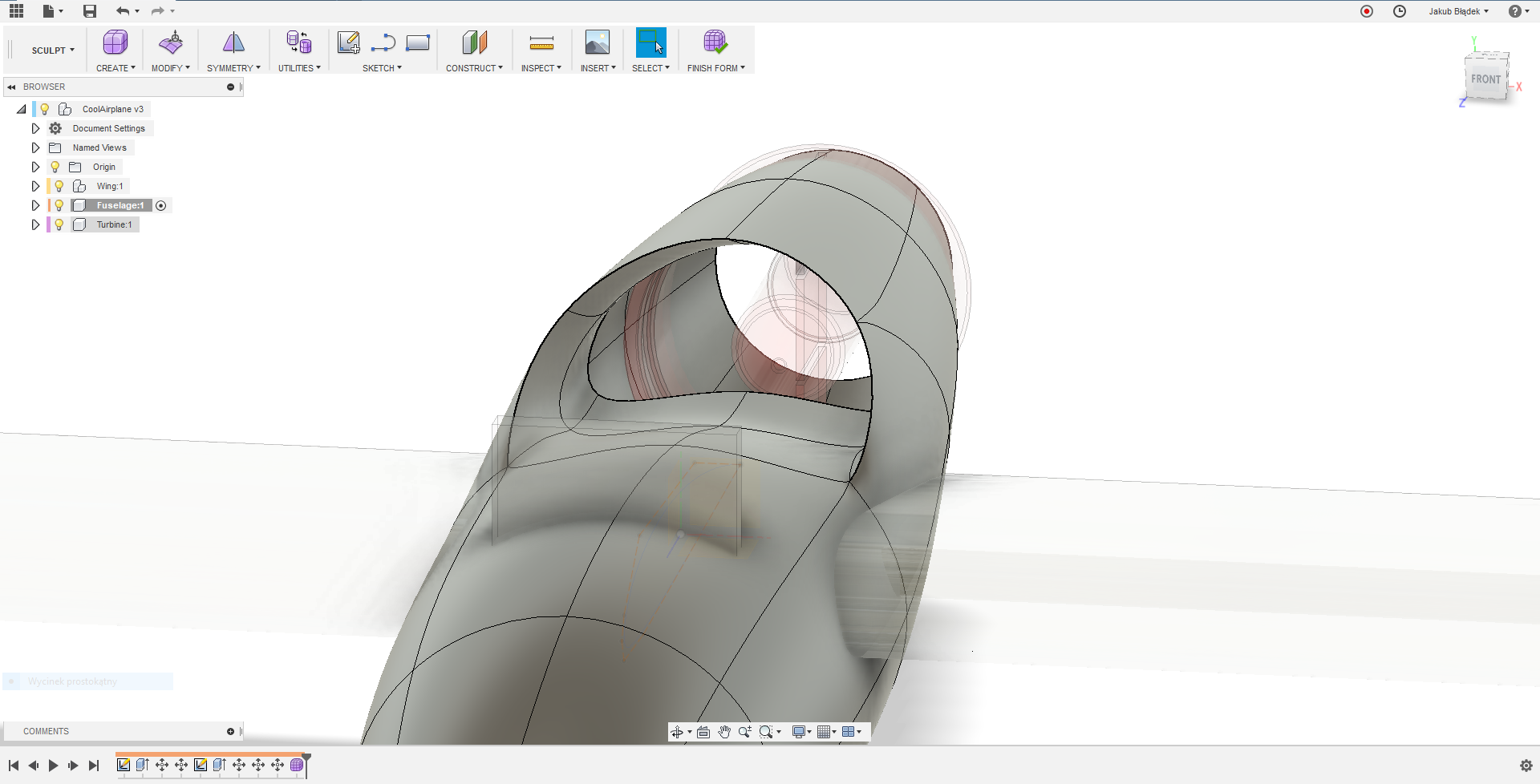The height and width of the screenshot is (784, 1540).
Task: Click the Symmetry mirror icon
Action: (x=233, y=42)
